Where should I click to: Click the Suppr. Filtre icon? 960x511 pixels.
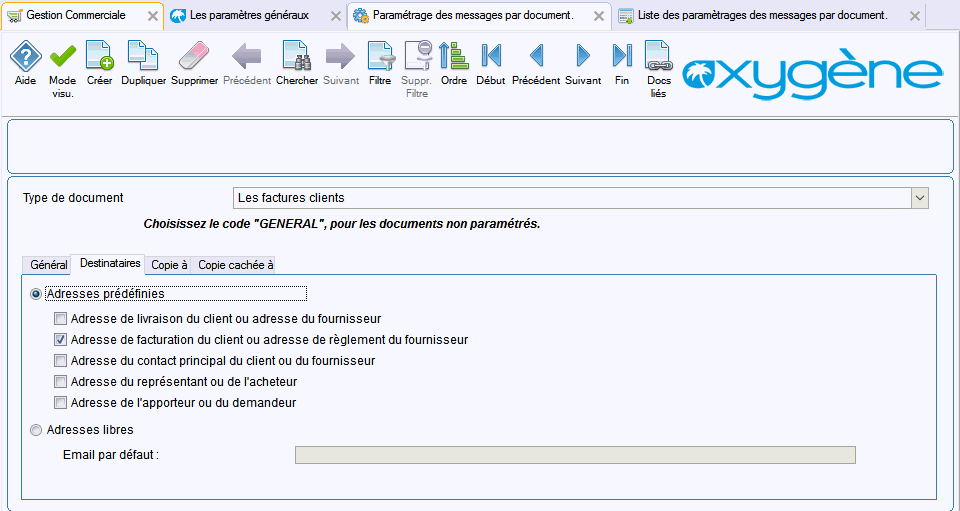418,56
